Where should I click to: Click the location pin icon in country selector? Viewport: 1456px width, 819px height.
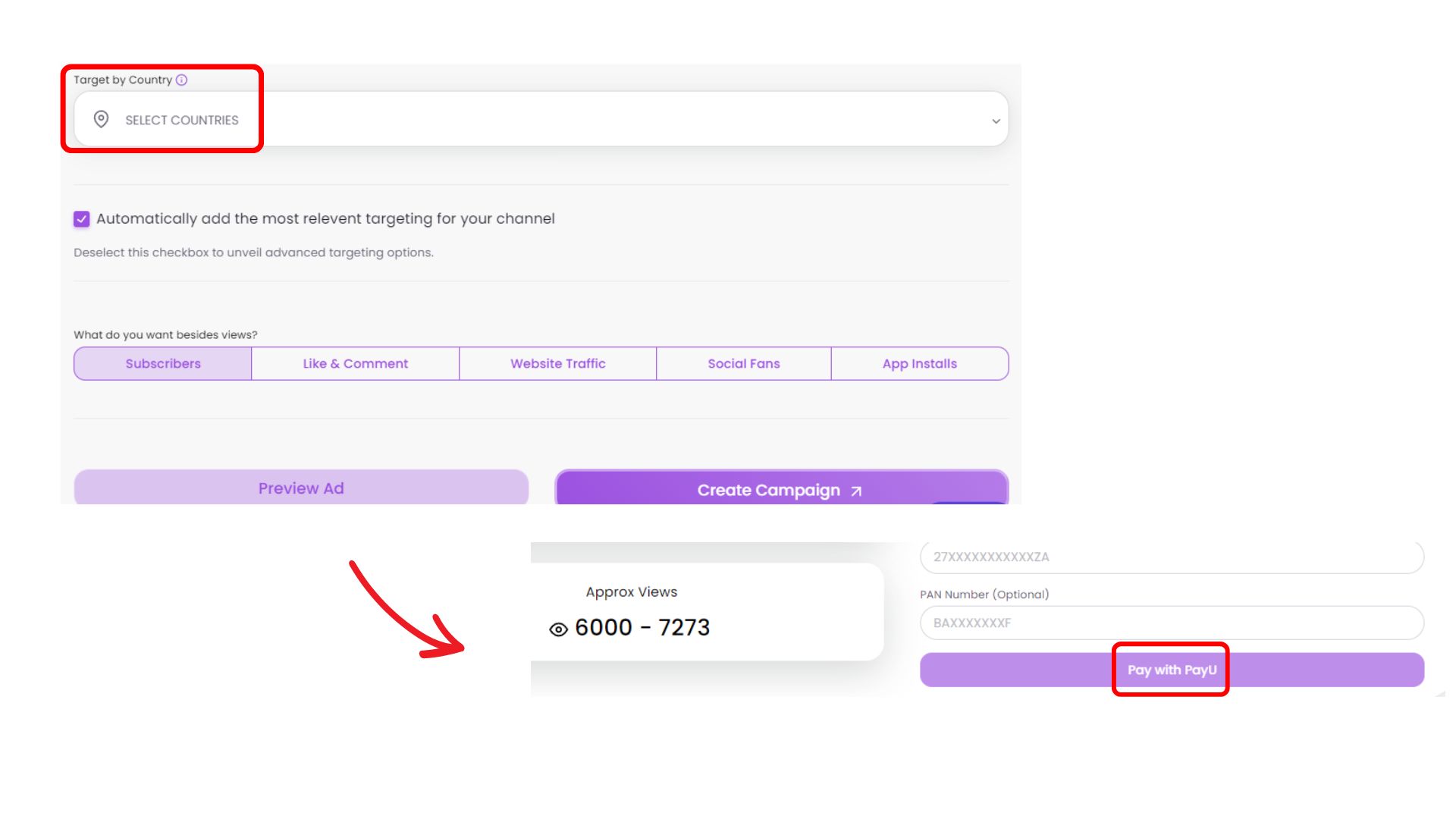101,119
